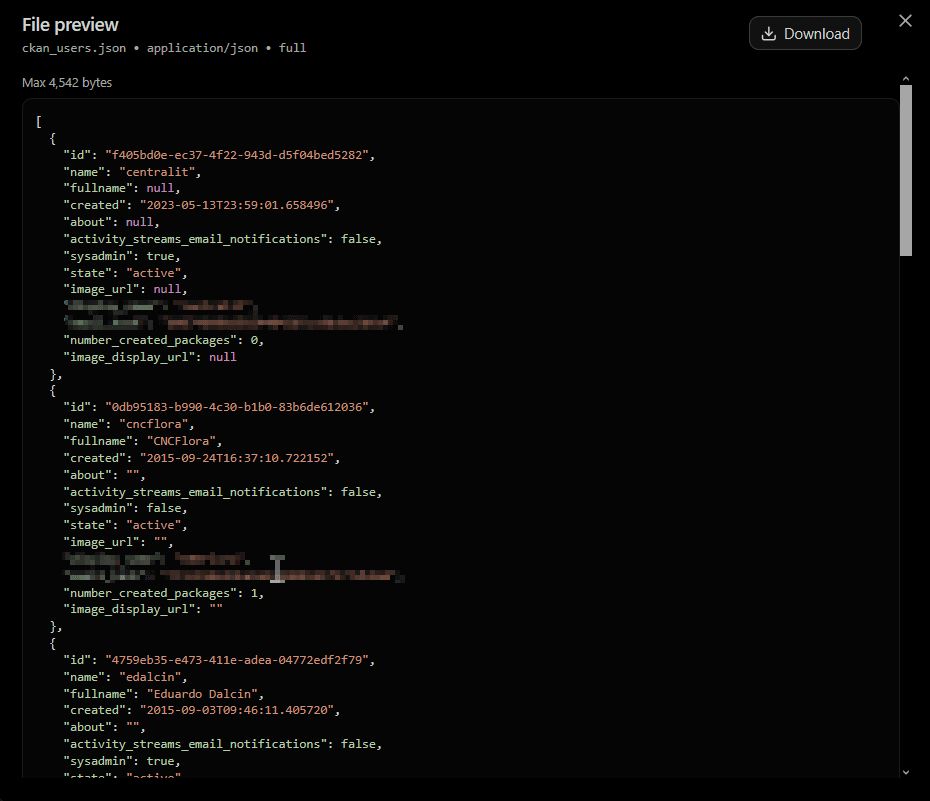930x801 pixels.
Task: Click the "File preview" heading
Action: pos(70,25)
